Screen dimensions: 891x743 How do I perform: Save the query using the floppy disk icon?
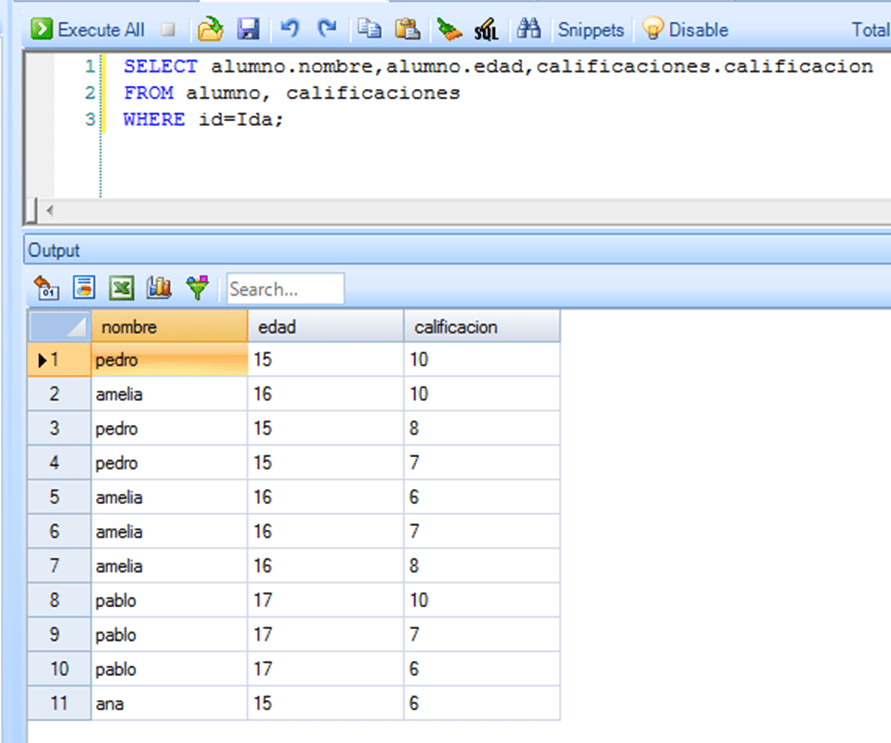pos(248,29)
